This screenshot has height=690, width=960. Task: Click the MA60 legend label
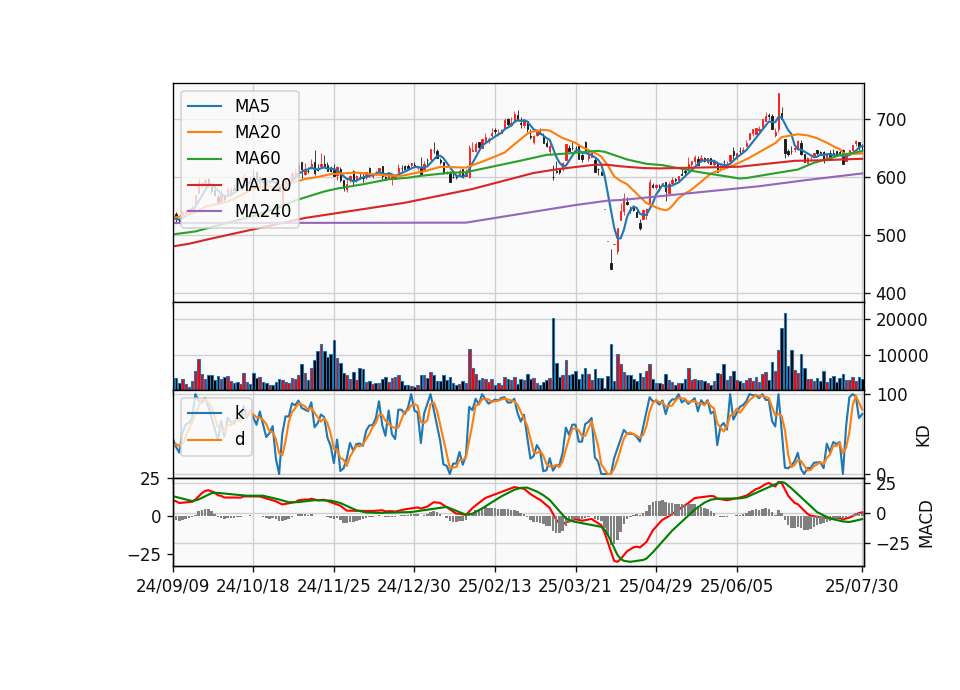coord(257,159)
